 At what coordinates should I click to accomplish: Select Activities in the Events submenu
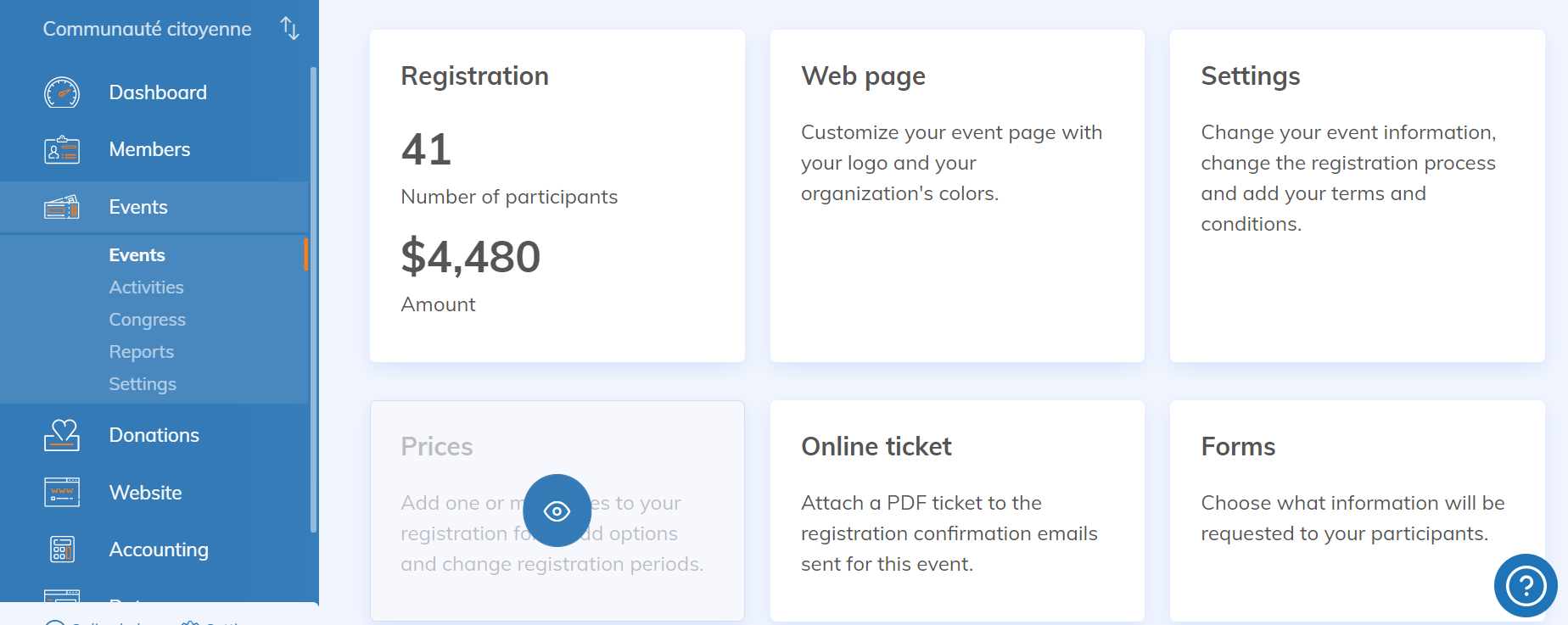(146, 287)
